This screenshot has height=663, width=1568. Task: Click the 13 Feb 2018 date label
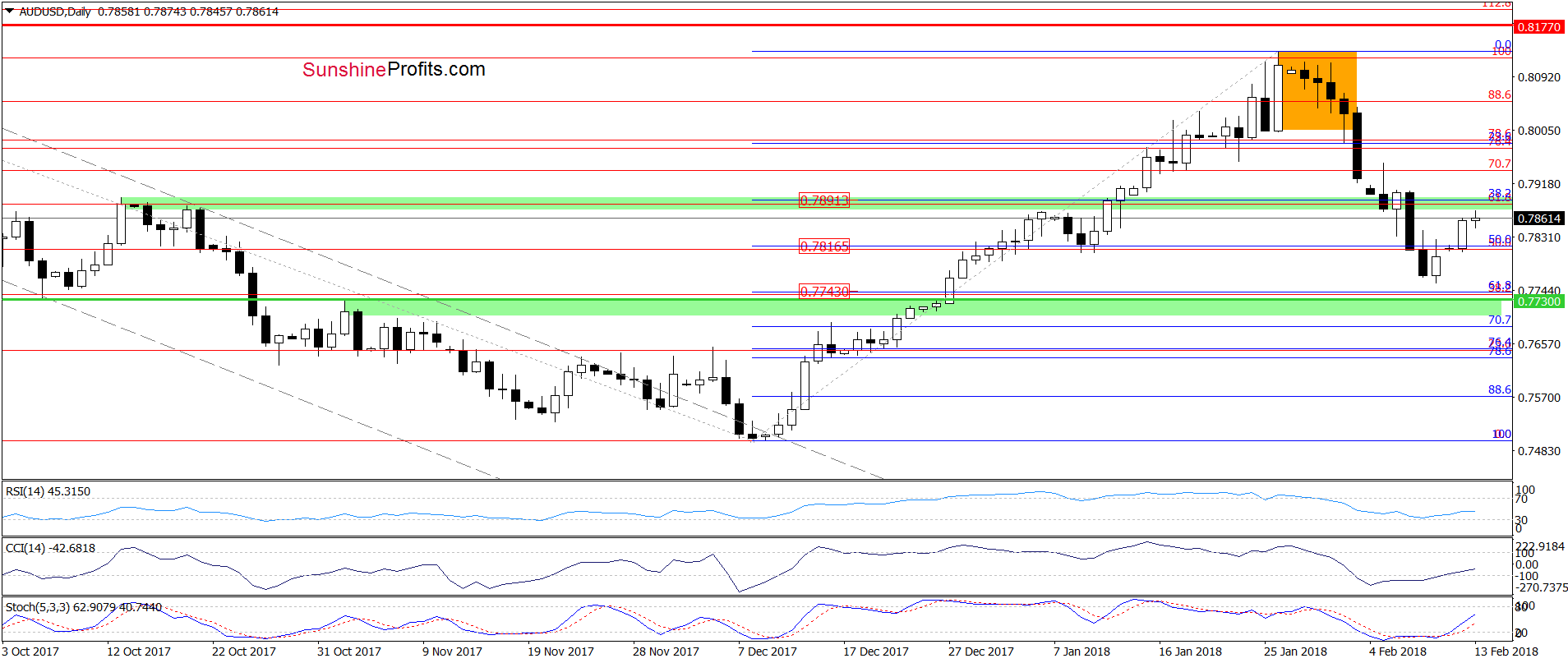pyautogui.click(x=1506, y=651)
